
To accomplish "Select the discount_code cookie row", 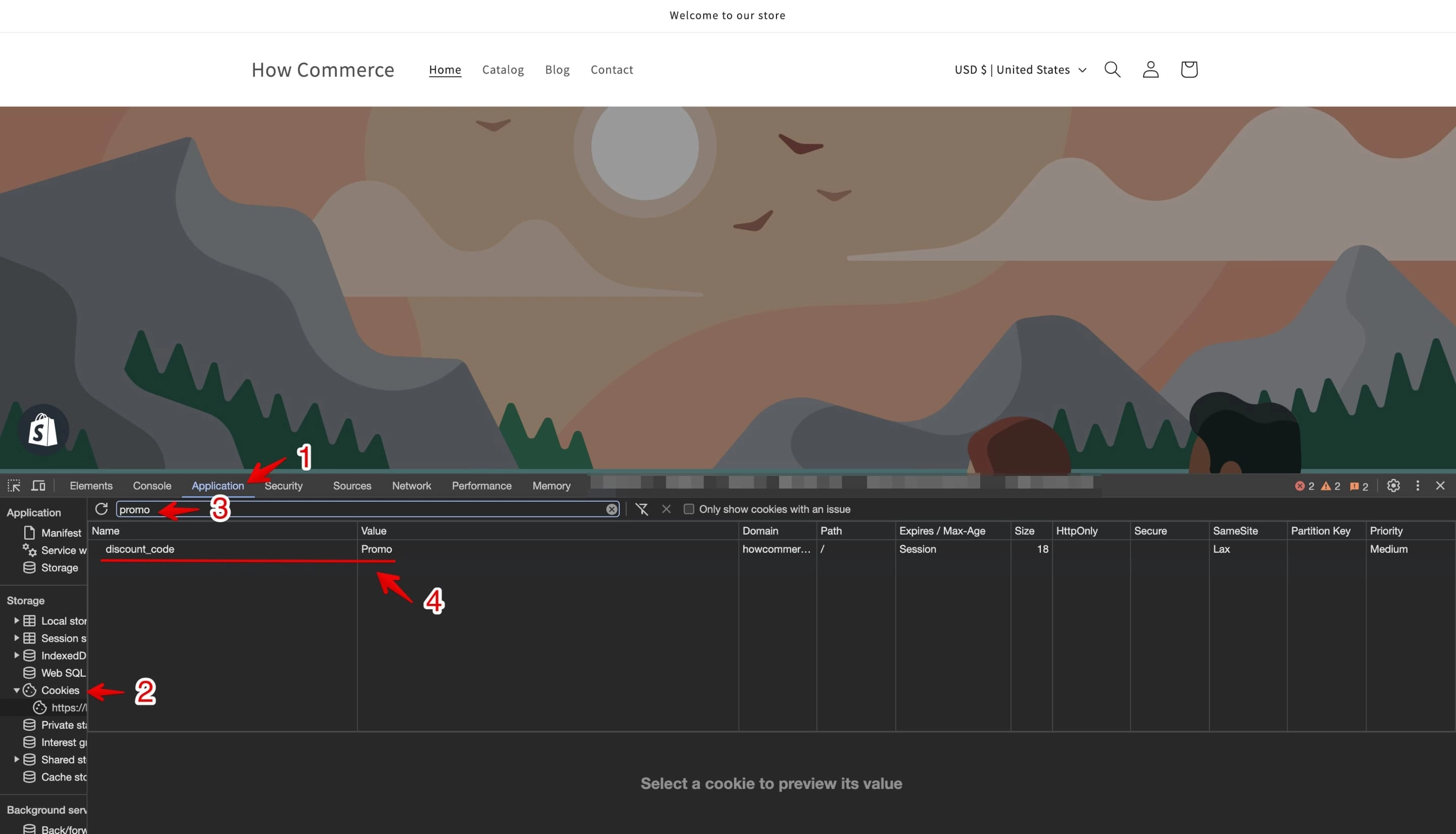I will (x=771, y=549).
